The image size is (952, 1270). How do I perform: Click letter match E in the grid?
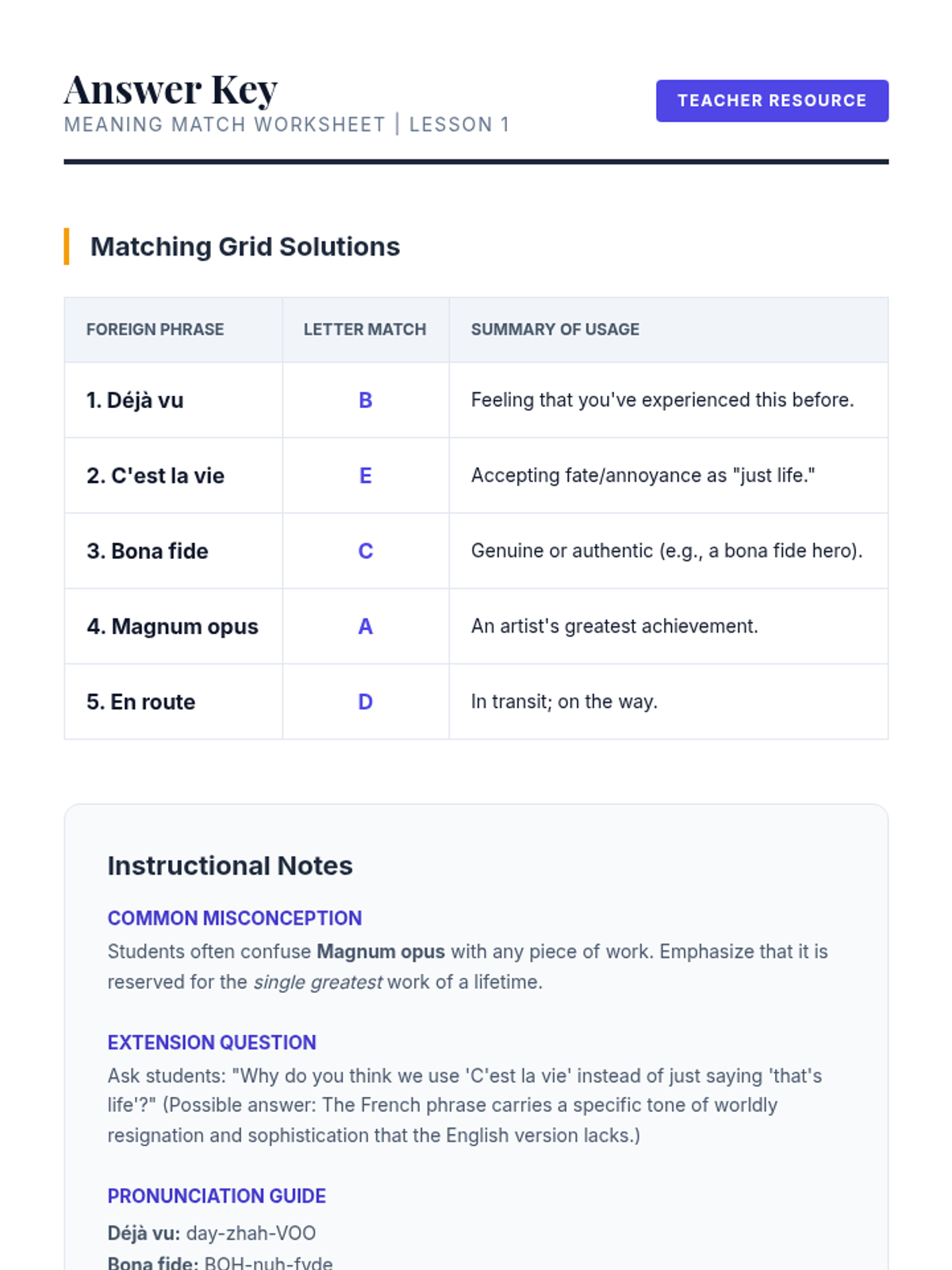365,475
